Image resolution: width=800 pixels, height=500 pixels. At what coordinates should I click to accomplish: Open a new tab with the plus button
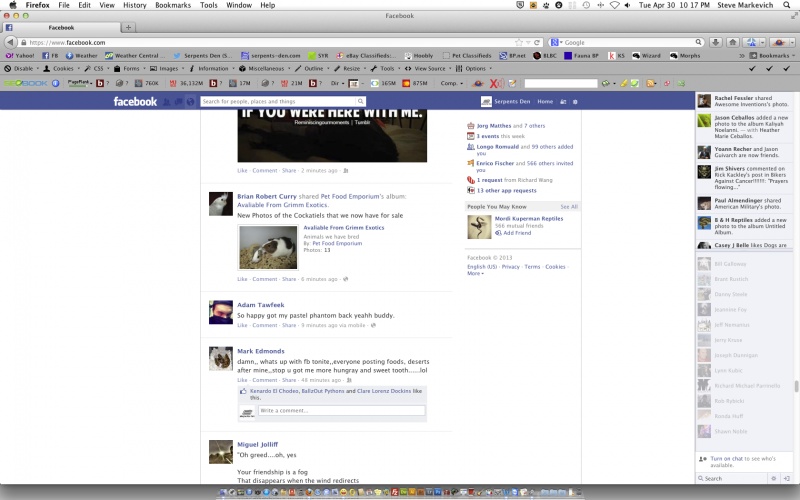pos(129,28)
